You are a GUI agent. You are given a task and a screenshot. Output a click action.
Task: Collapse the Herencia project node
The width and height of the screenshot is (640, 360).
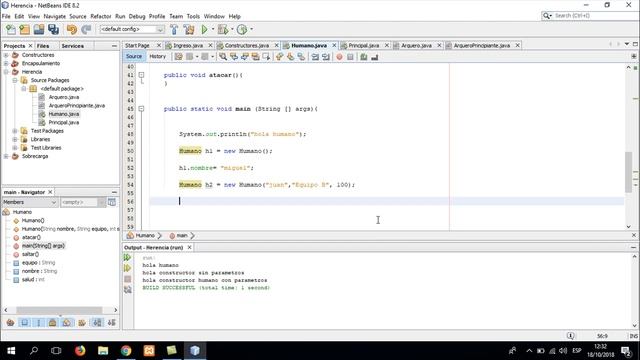[6, 72]
